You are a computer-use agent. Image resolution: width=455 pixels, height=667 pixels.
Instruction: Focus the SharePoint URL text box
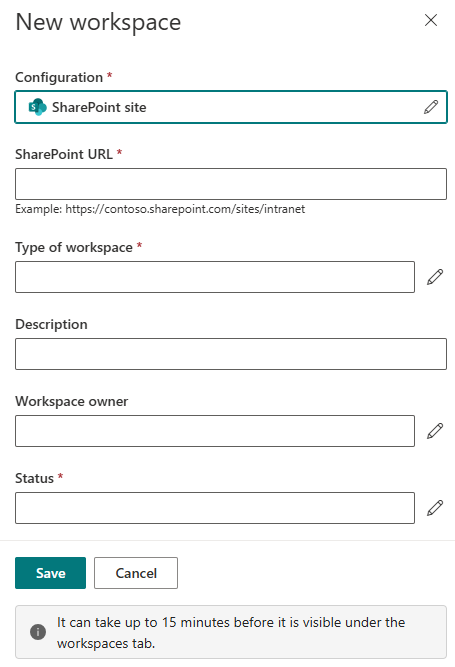(231, 184)
